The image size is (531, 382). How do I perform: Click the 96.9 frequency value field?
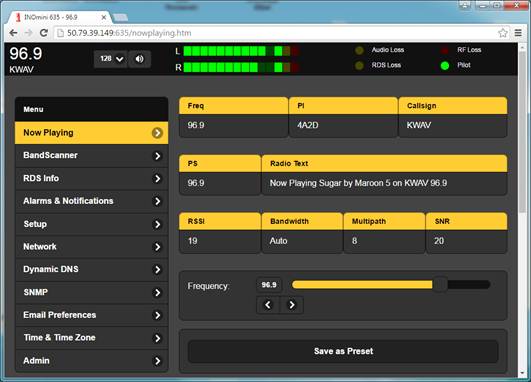click(269, 285)
